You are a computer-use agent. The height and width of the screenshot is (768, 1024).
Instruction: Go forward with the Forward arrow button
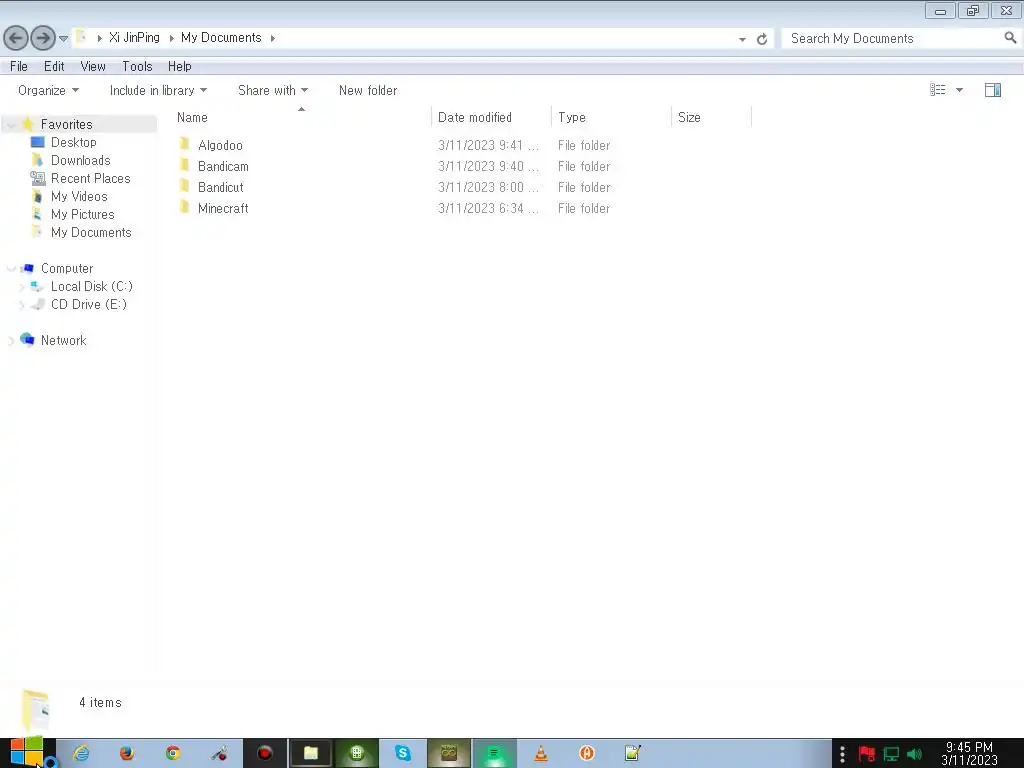coord(43,38)
